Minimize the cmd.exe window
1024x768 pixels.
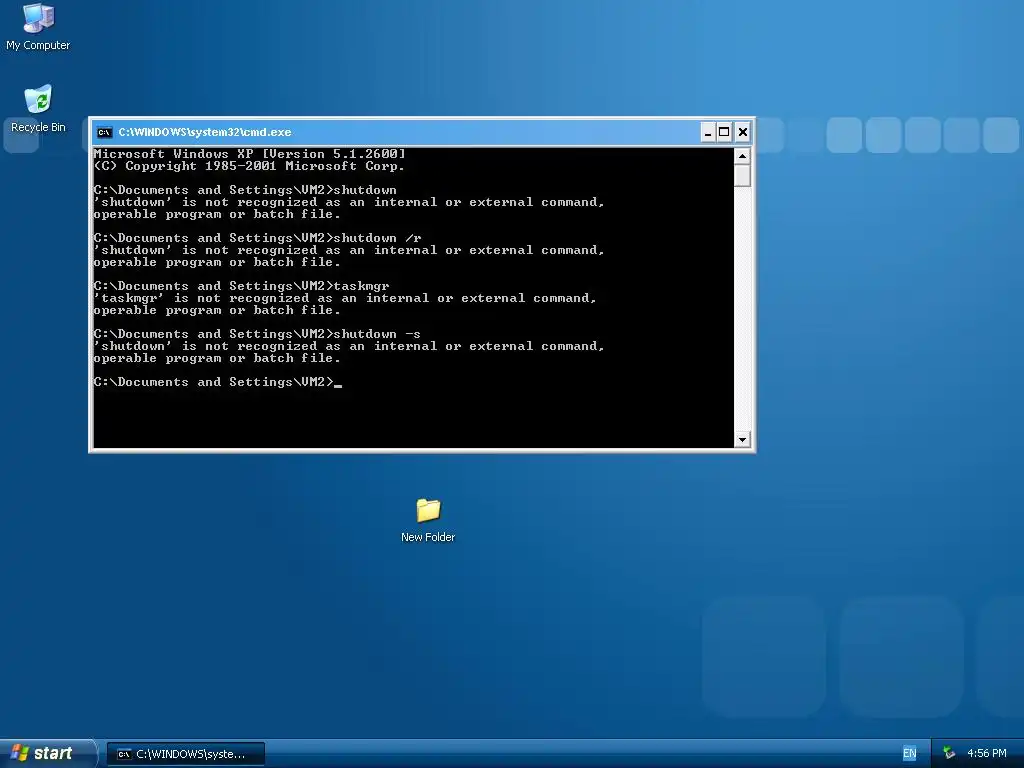pos(707,133)
